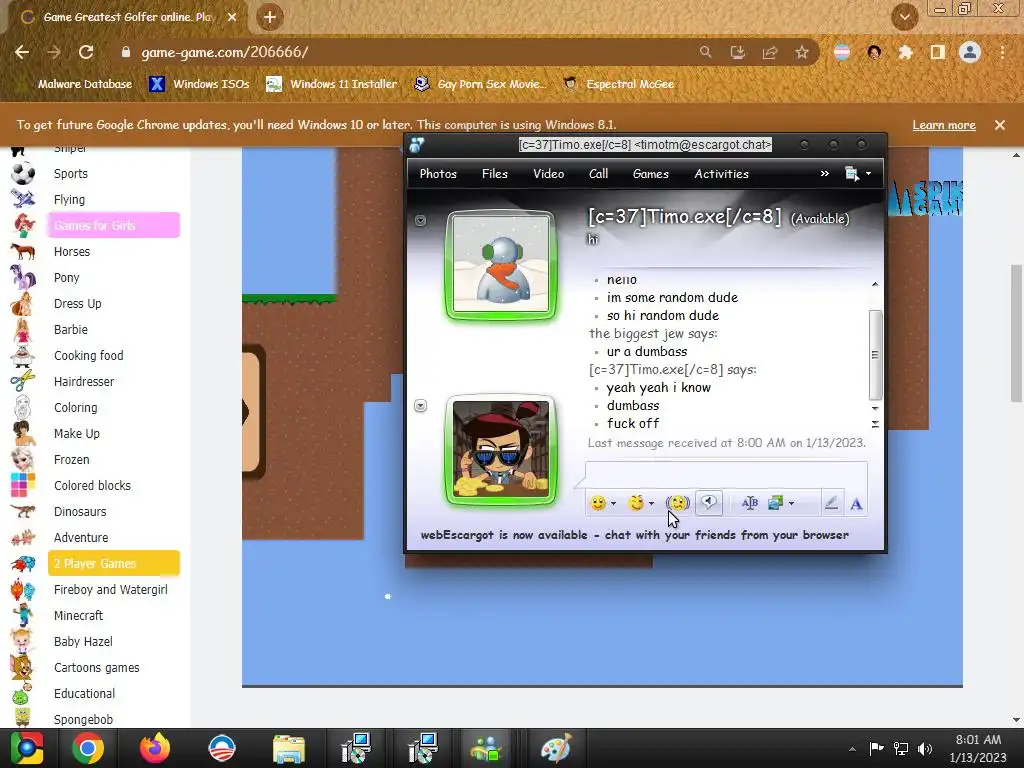This screenshot has height=768, width=1024.
Task: Click the Sports soccer ball icon
Action: [23, 174]
